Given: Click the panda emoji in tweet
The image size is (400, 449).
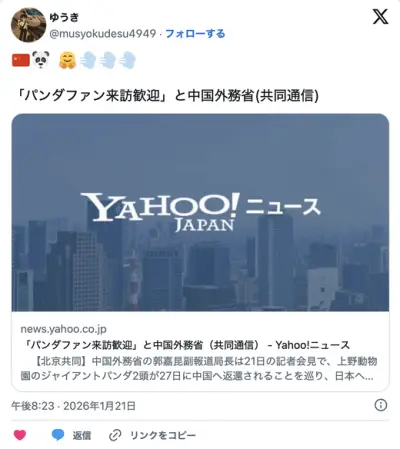Looking at the screenshot, I should [x=41, y=60].
